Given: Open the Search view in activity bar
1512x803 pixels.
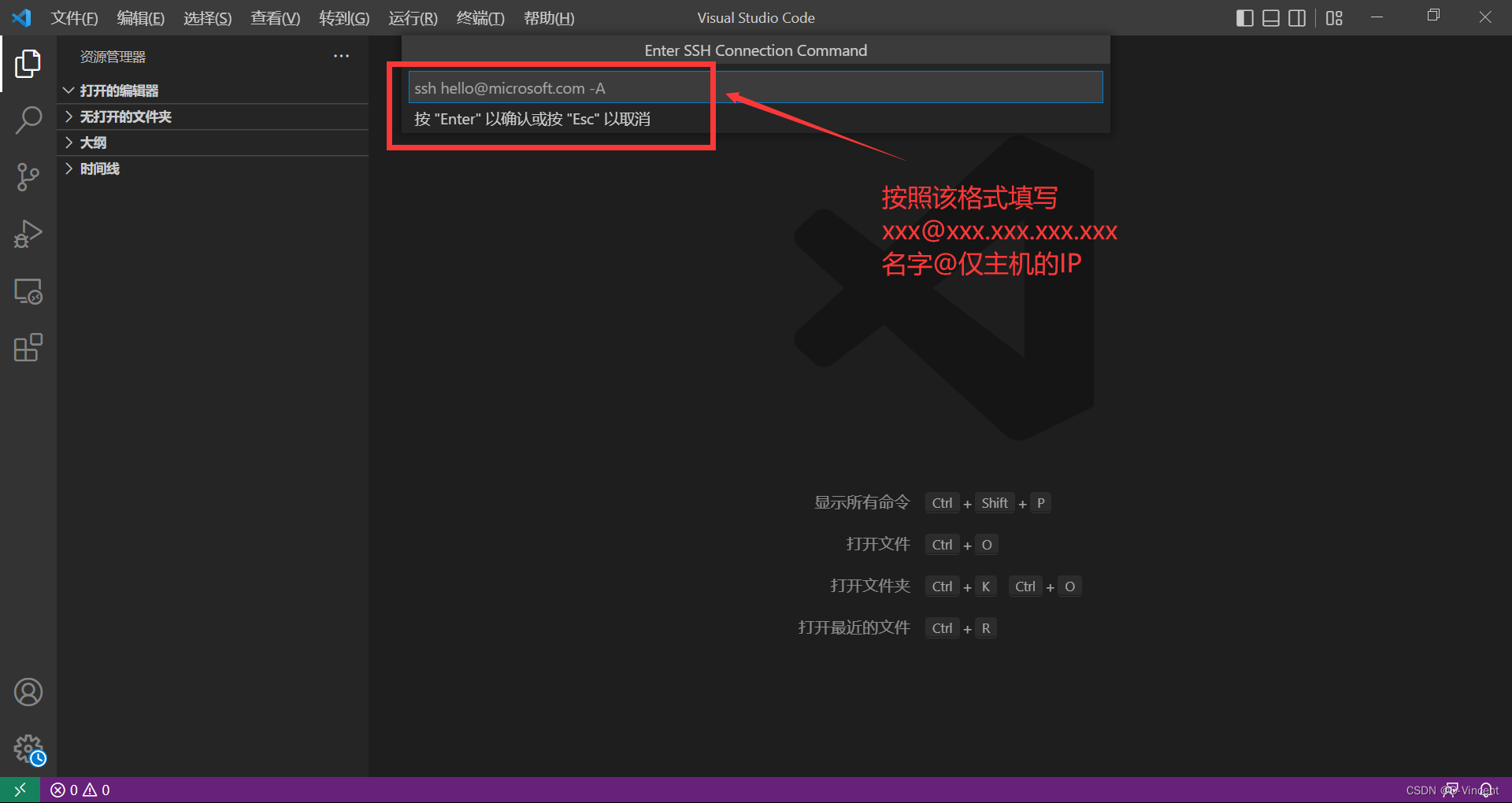Looking at the screenshot, I should [x=28, y=120].
